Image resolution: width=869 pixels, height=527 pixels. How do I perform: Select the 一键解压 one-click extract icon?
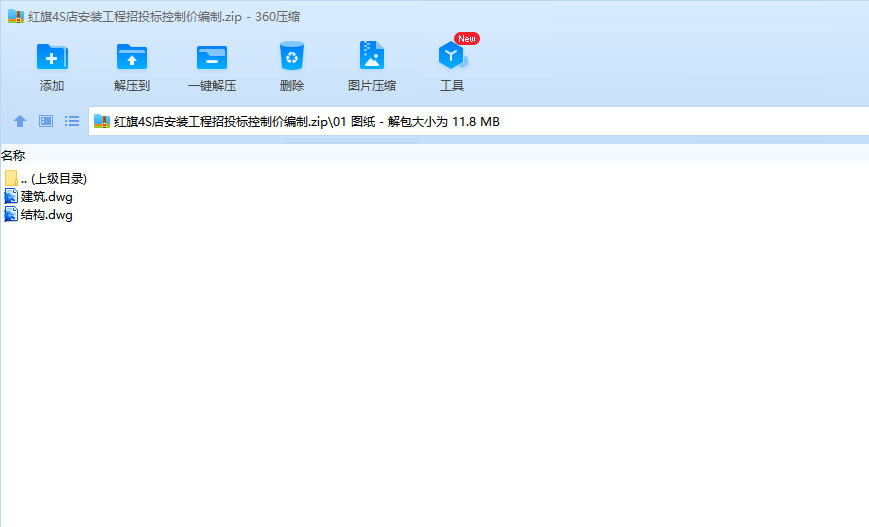[212, 57]
